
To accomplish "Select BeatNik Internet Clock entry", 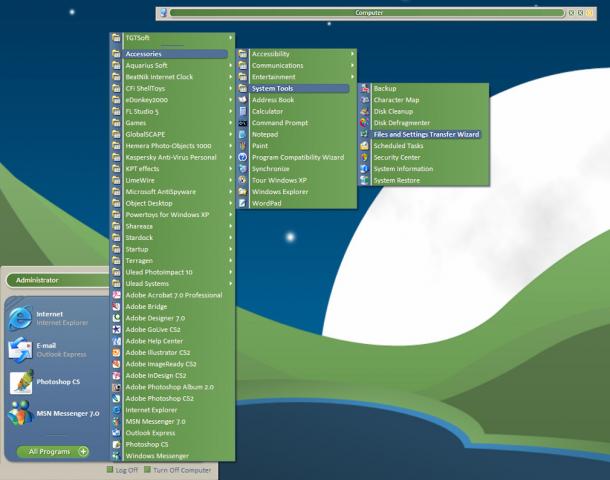I will [x=172, y=77].
